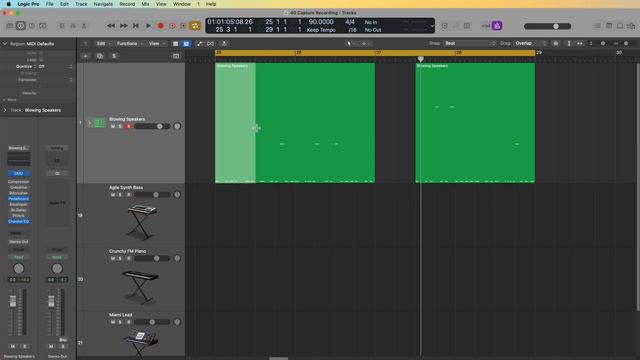This screenshot has width=640, height=360.
Task: Select the second Blowing Speakers green region
Action: click(x=475, y=122)
